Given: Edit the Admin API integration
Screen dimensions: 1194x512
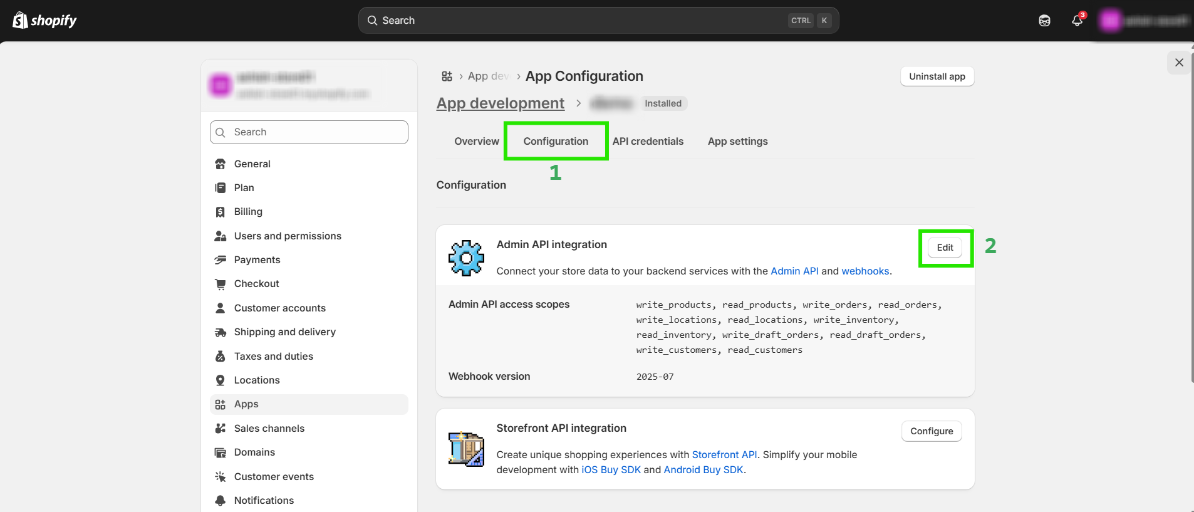Looking at the screenshot, I should 945,247.
